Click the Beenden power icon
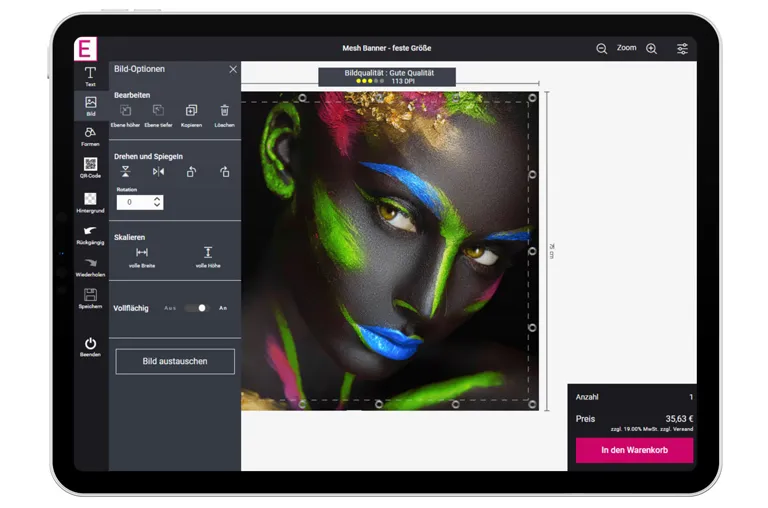Screen dimensions: 768x508 [x=90, y=345]
